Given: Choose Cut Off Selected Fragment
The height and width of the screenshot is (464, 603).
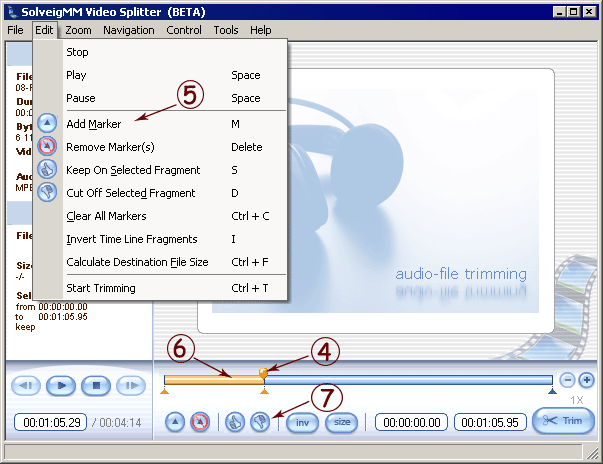Looking at the screenshot, I should (x=160, y=193).
